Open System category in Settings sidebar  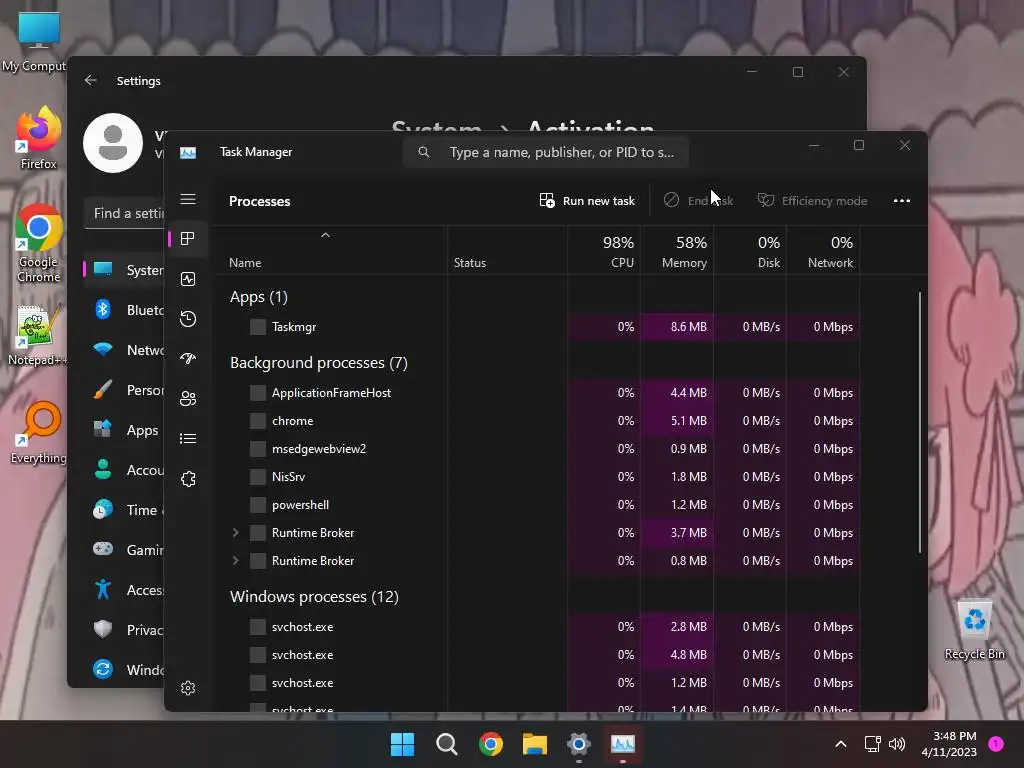coord(125,270)
